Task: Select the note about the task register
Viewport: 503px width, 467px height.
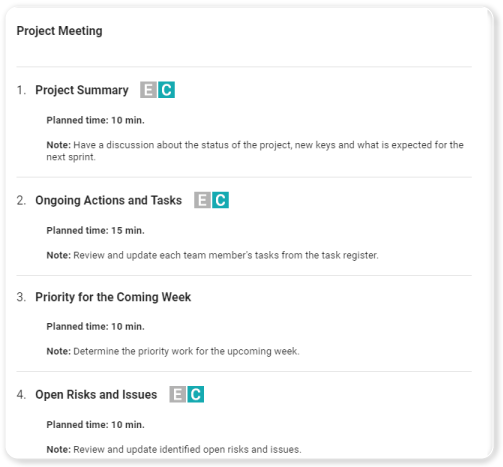Action: point(212,255)
